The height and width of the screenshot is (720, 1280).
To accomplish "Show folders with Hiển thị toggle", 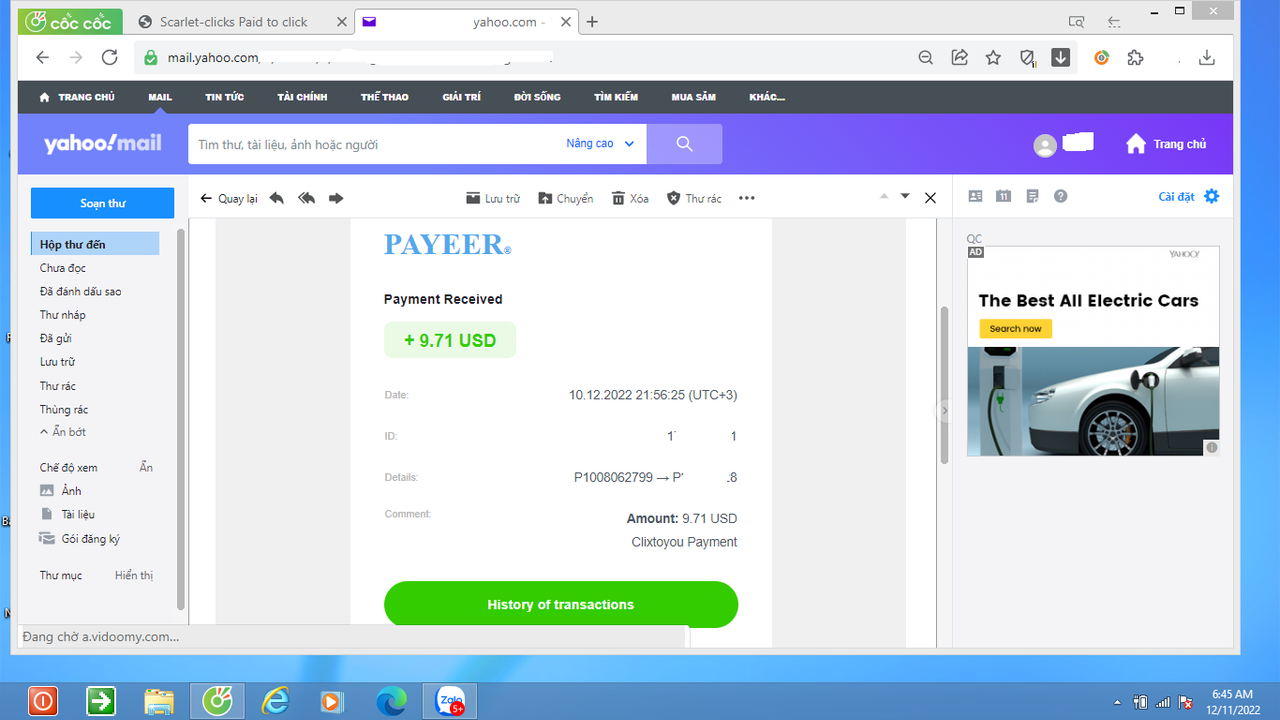I will pyautogui.click(x=134, y=575).
